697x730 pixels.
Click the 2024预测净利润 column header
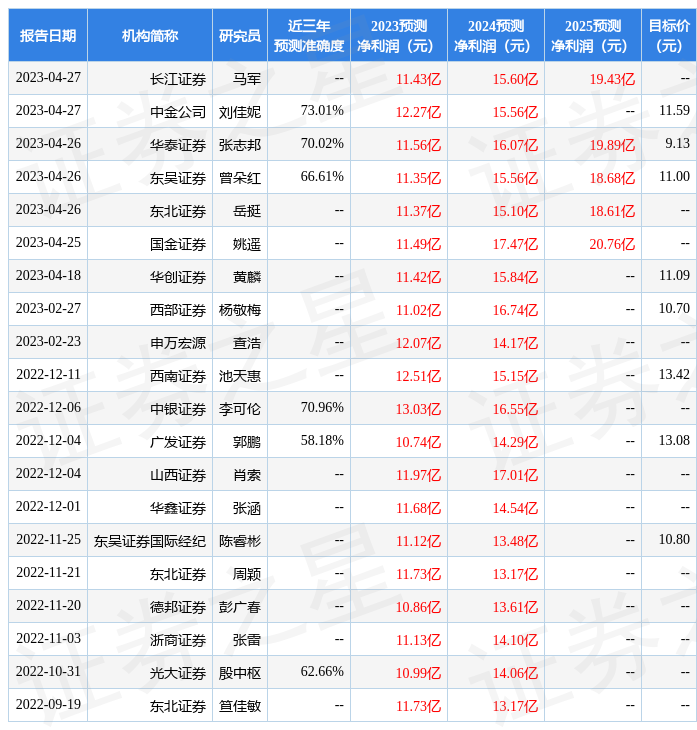pos(495,35)
